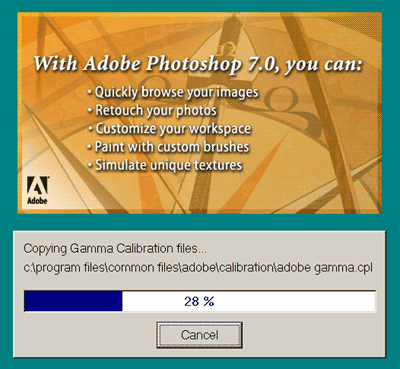This screenshot has height=369, width=400.
Task: Click the filled blue progress bar portion
Action: click(73, 301)
